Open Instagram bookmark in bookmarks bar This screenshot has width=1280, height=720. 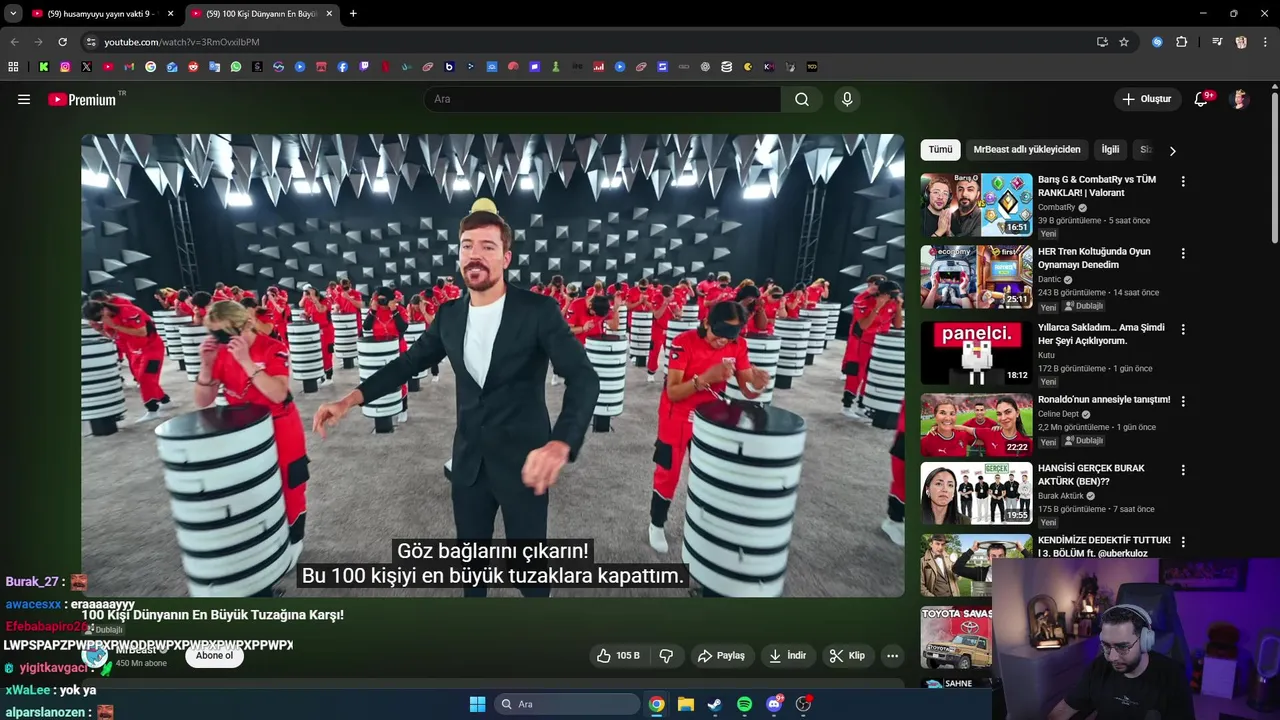[65, 67]
